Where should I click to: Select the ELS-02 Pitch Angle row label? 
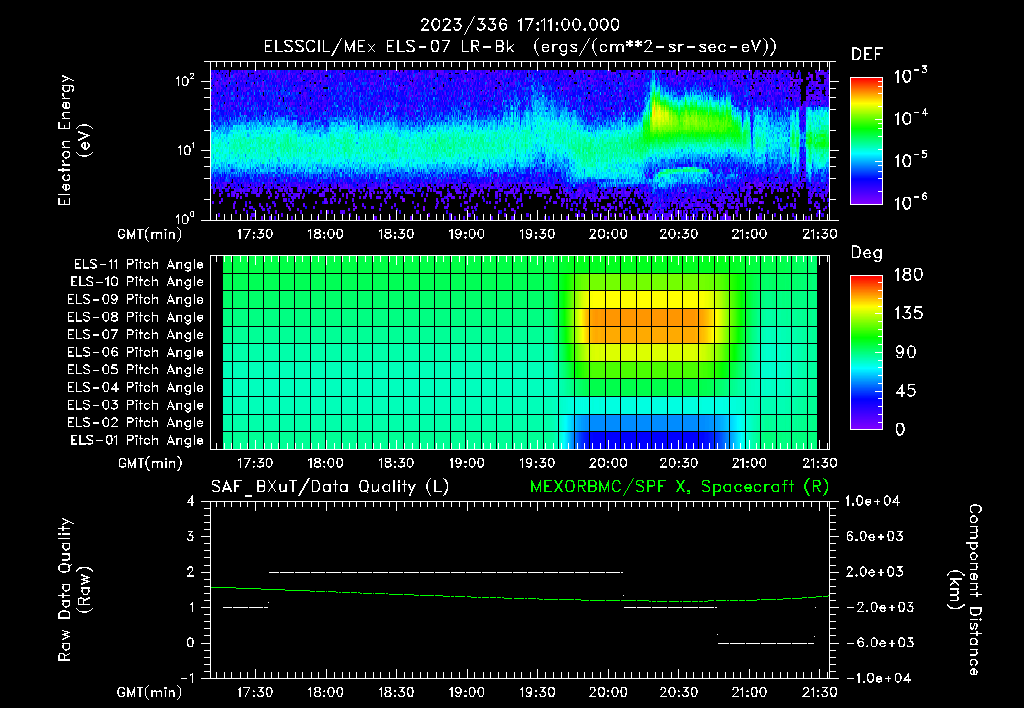136,423
